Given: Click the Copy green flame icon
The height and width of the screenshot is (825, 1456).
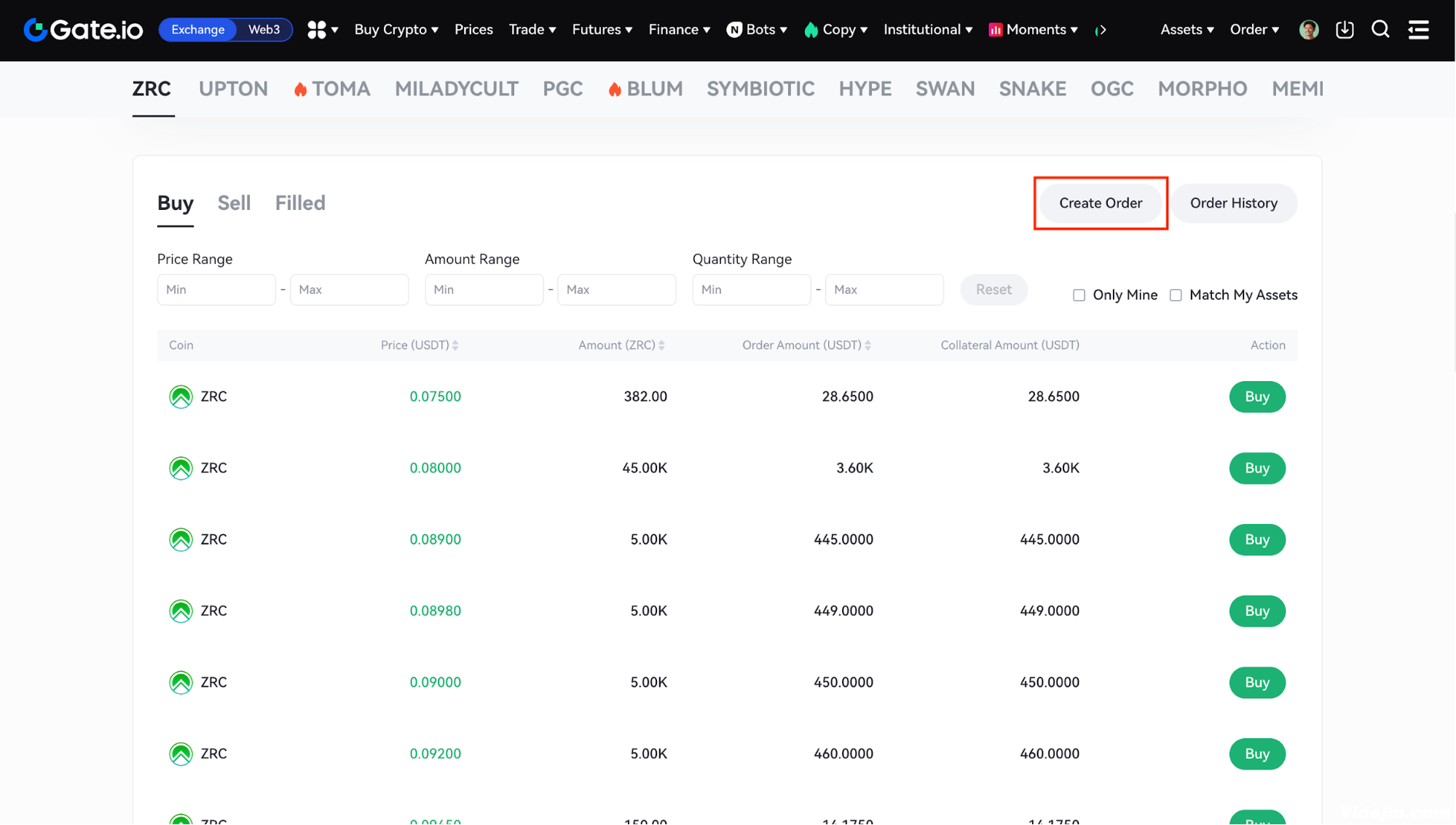Looking at the screenshot, I should pyautogui.click(x=811, y=30).
